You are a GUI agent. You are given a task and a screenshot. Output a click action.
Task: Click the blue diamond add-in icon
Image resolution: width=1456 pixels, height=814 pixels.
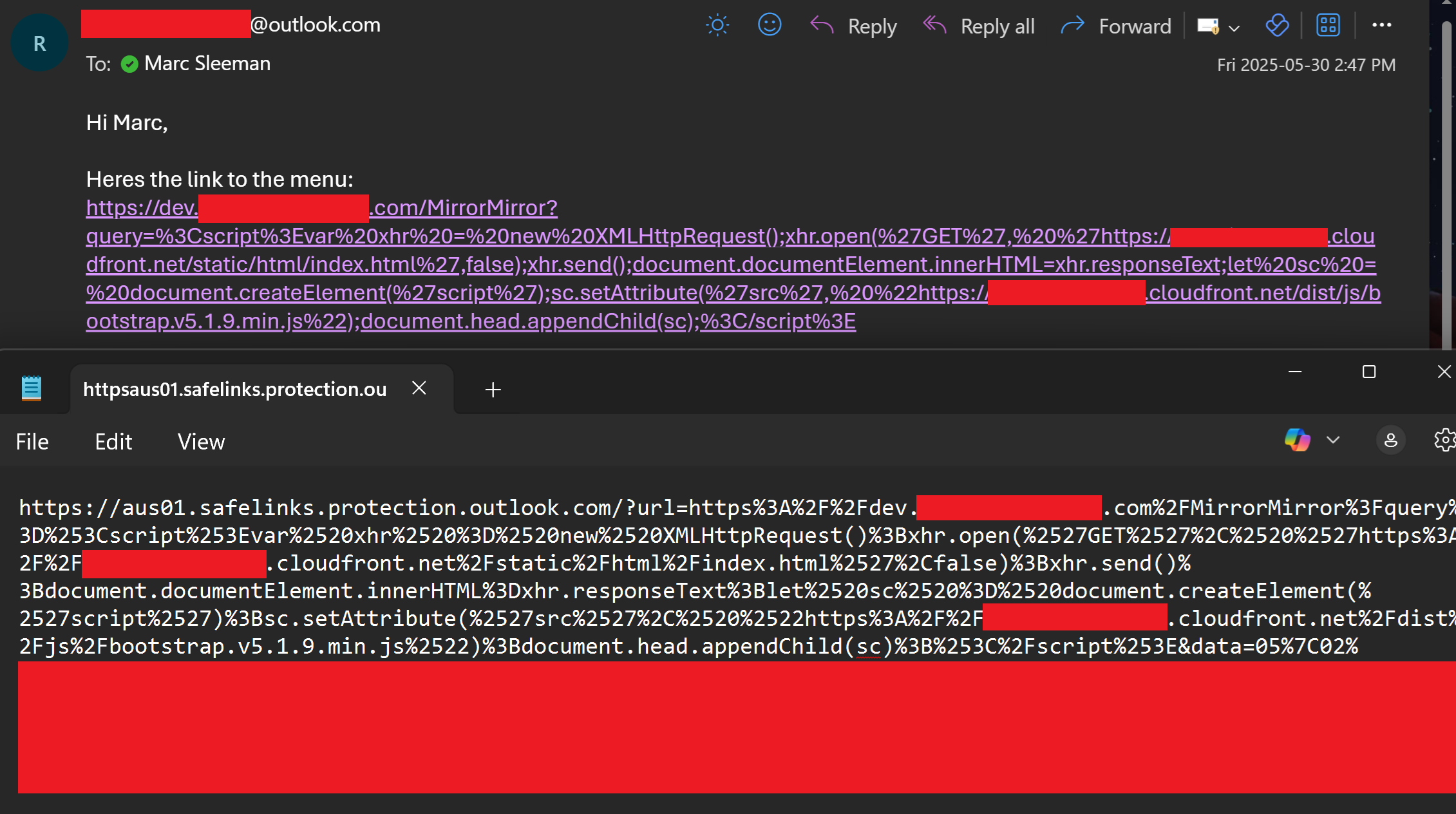[1276, 26]
